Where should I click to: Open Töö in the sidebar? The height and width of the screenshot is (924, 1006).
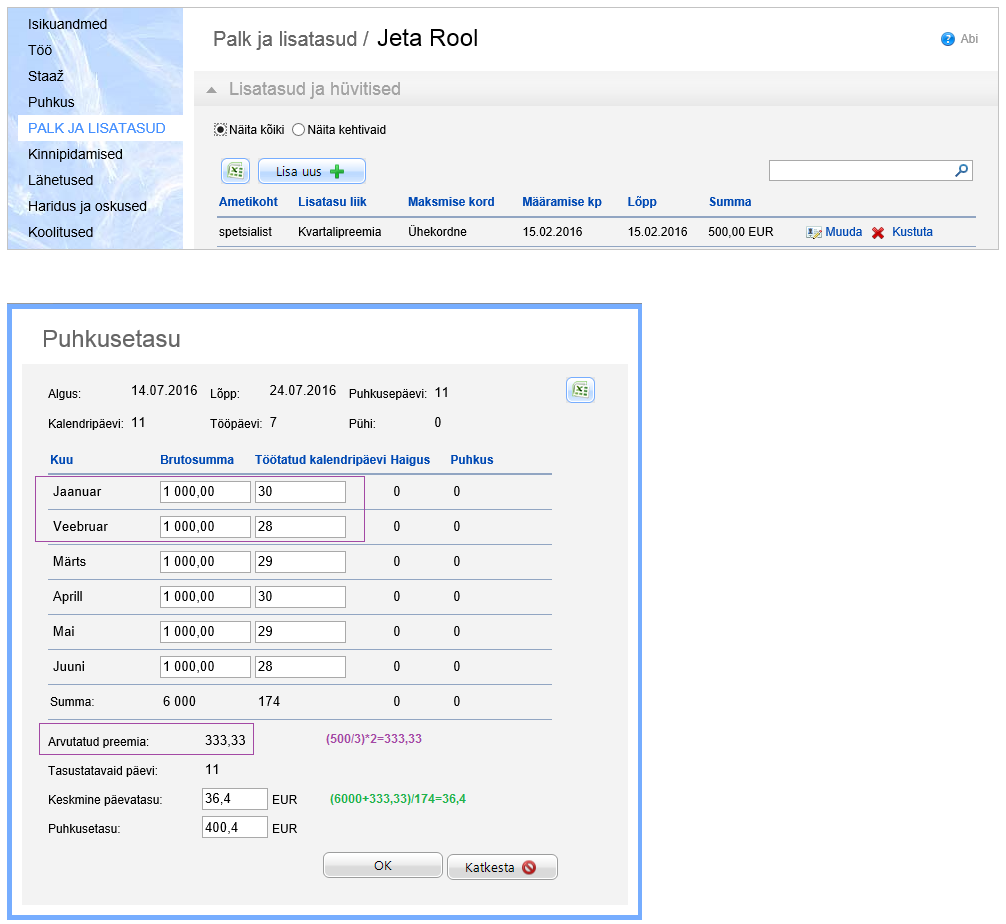(40, 50)
